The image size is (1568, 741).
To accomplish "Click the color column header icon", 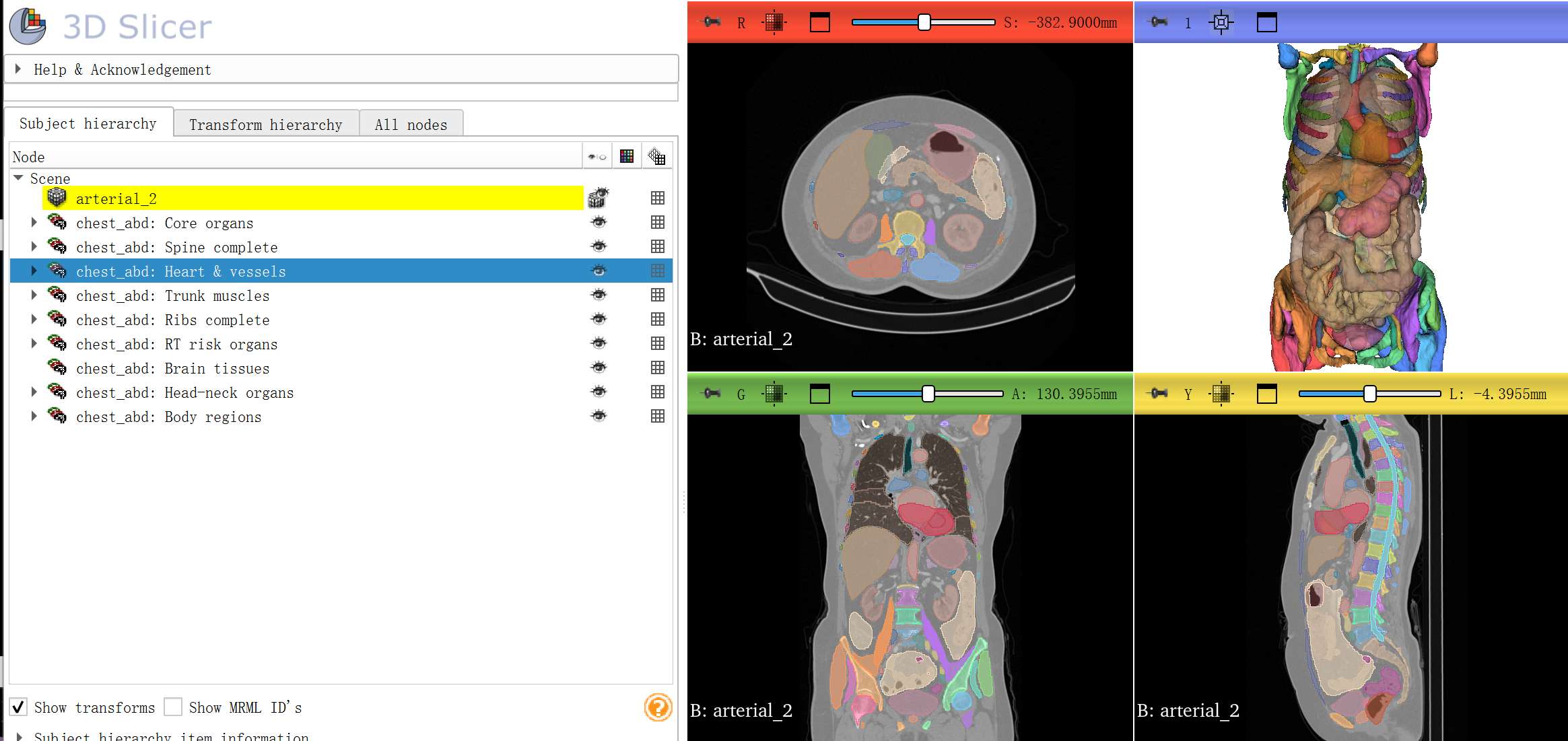I will (627, 157).
